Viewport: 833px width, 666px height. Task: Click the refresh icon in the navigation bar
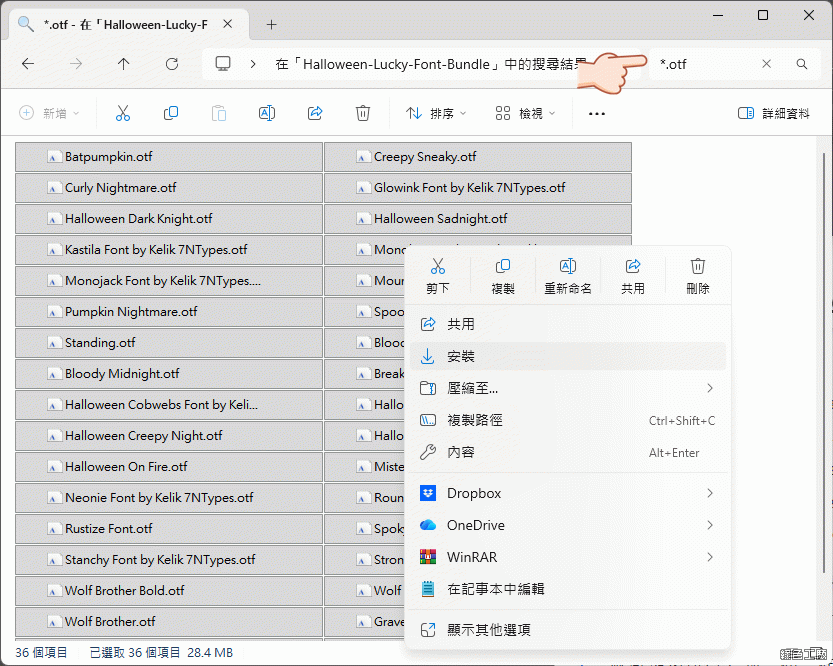click(x=172, y=64)
